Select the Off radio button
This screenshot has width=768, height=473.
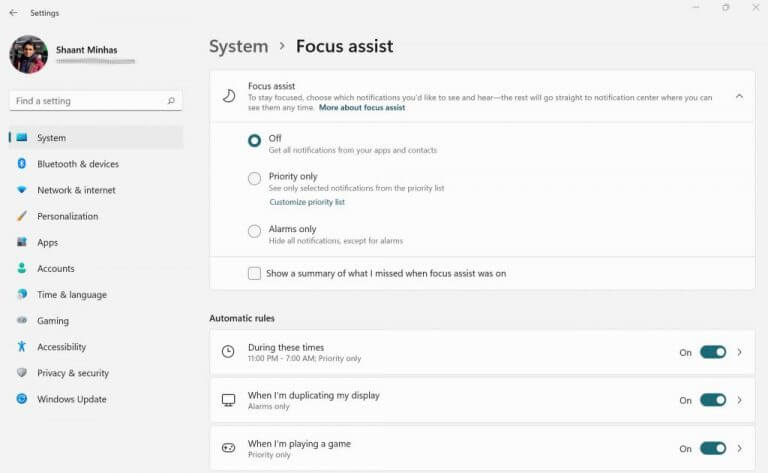(254, 141)
